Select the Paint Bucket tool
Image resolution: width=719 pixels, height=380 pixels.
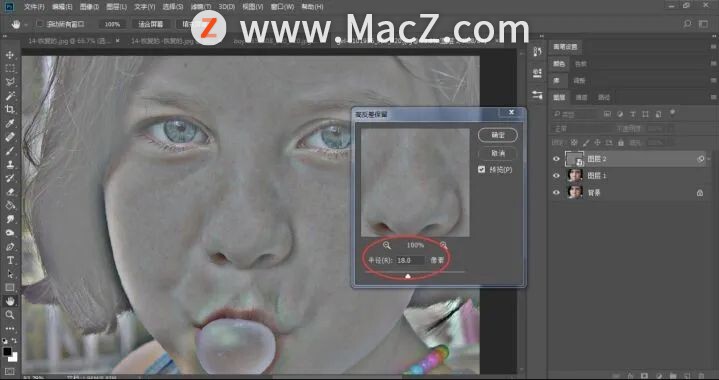(x=10, y=205)
